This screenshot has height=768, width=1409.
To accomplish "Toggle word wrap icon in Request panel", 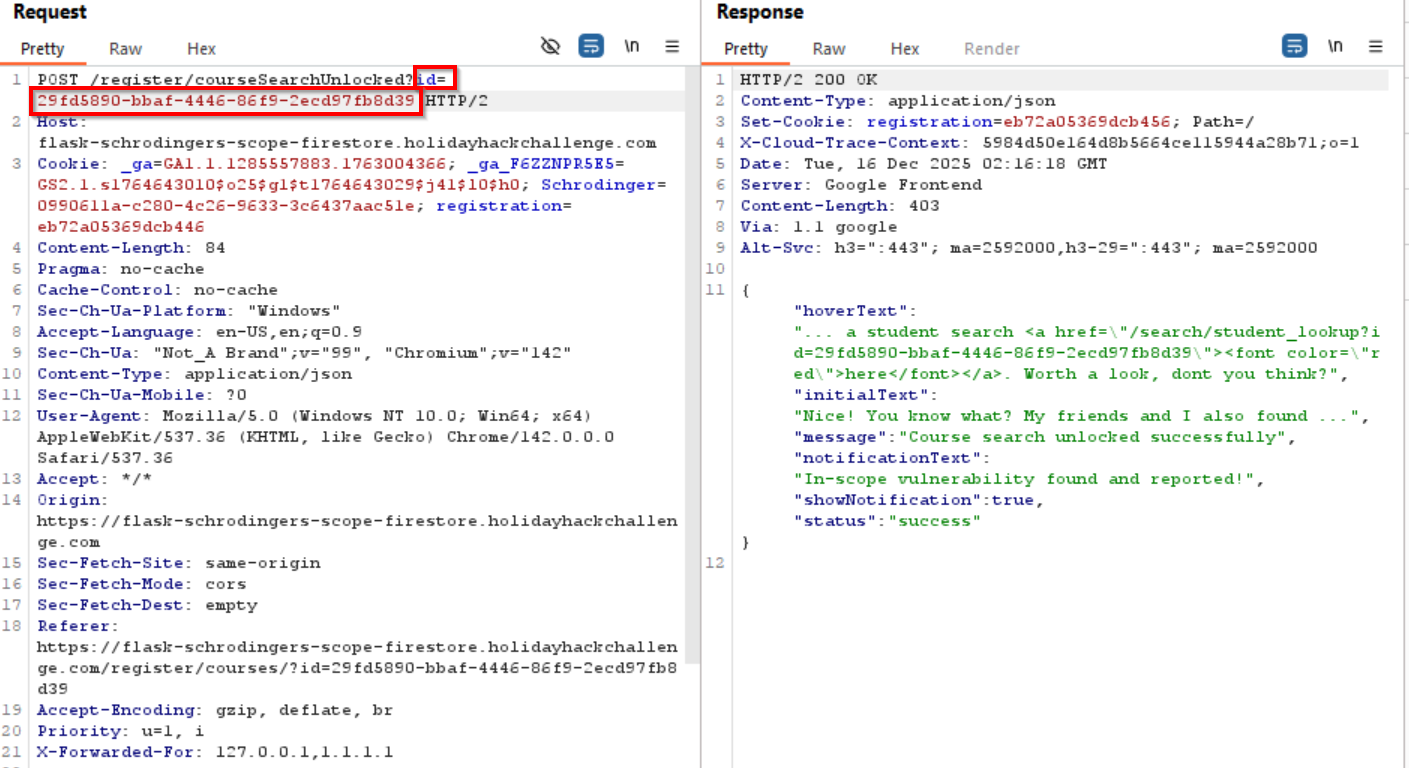I will pyautogui.click(x=591, y=46).
